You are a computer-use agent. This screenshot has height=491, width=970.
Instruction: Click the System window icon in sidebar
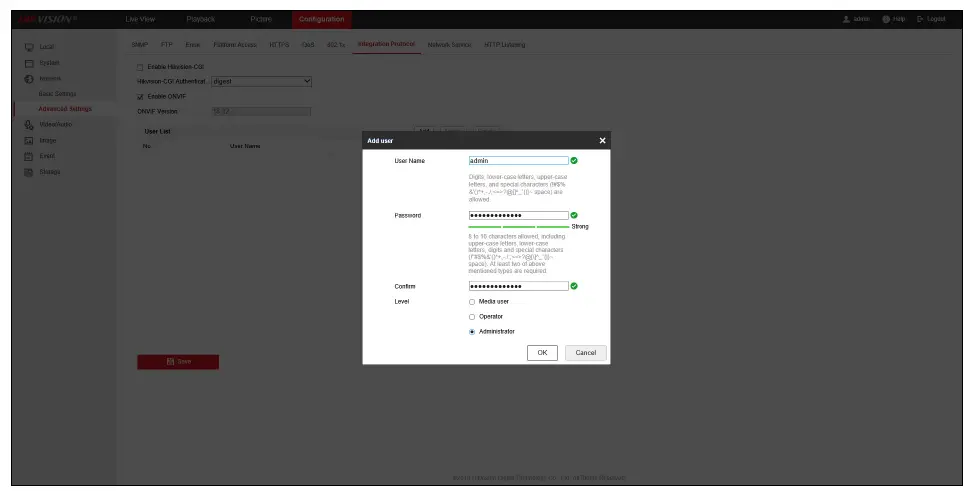point(28,63)
